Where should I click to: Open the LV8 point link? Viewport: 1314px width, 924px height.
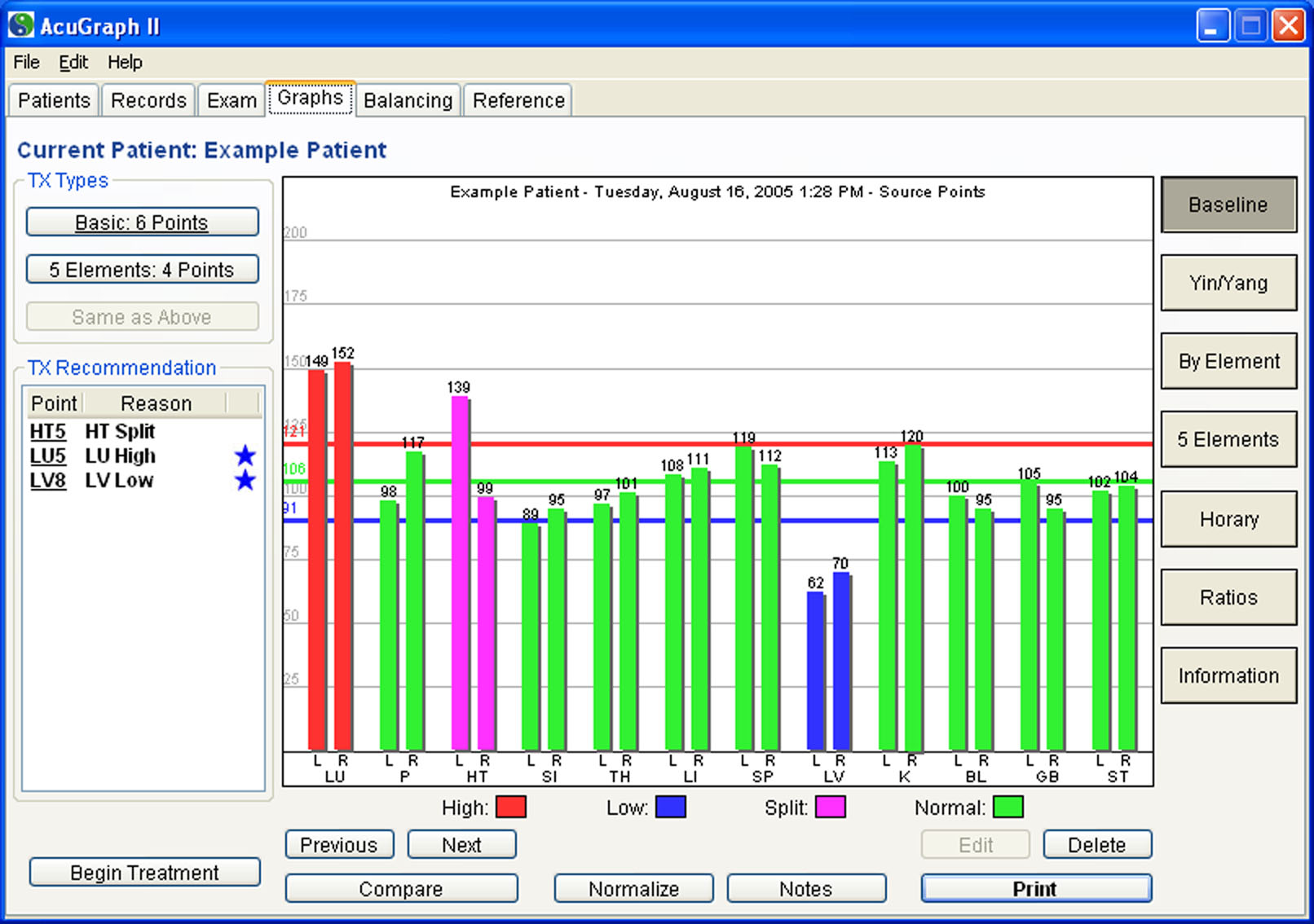(47, 481)
